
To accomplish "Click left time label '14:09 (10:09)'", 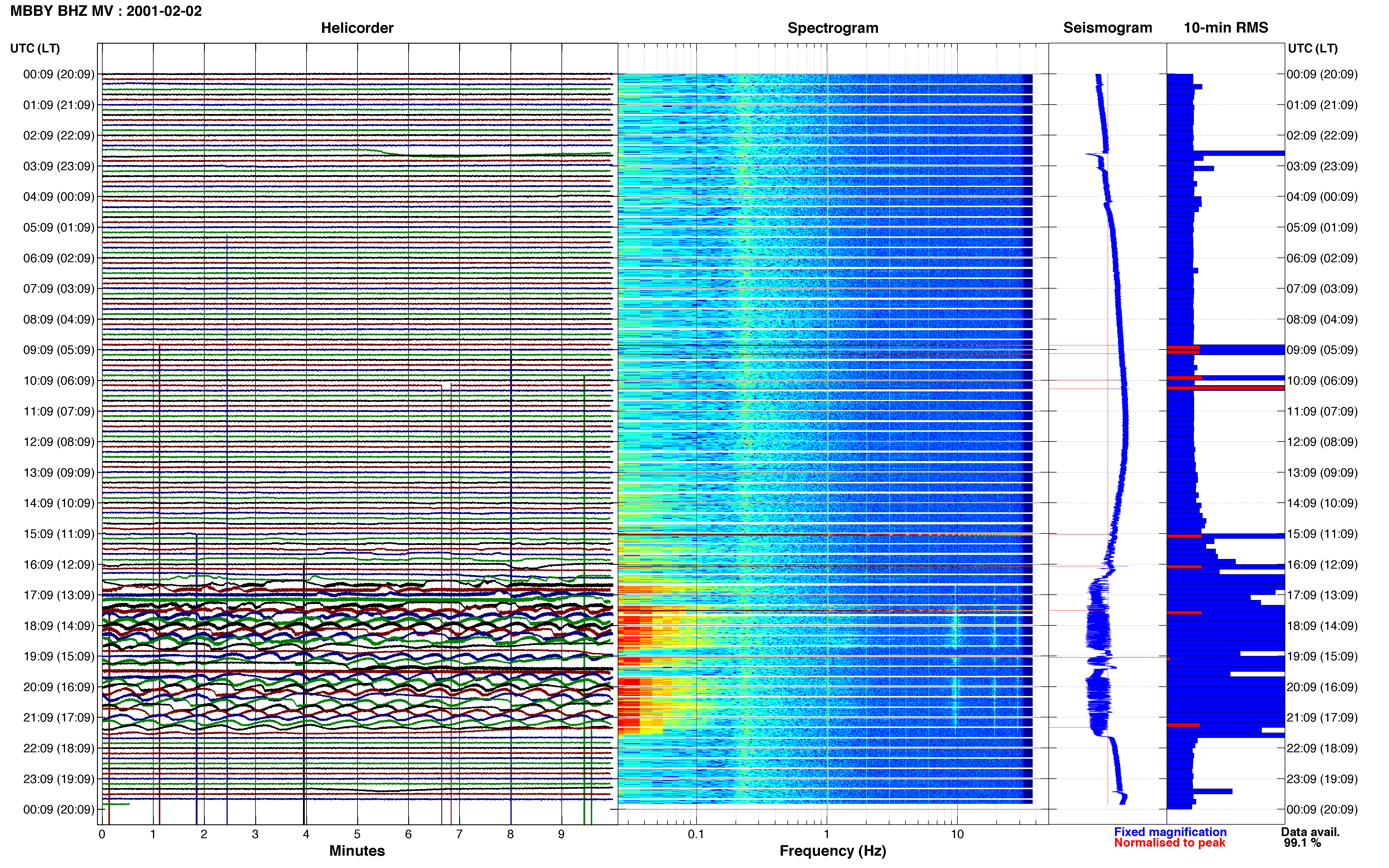I will click(x=59, y=503).
